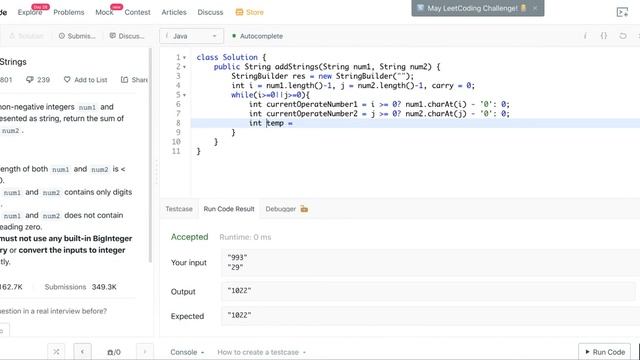Open the Discuss nav item

pos(210,12)
